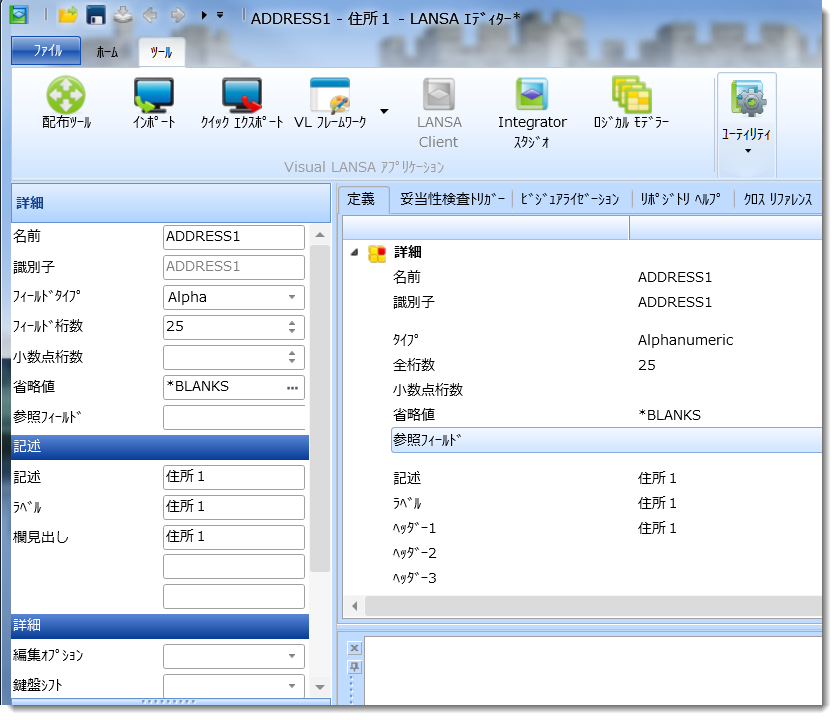Click the left panel scroll up arrow
Screen dimensions: 837x720
pyautogui.click(x=320, y=235)
